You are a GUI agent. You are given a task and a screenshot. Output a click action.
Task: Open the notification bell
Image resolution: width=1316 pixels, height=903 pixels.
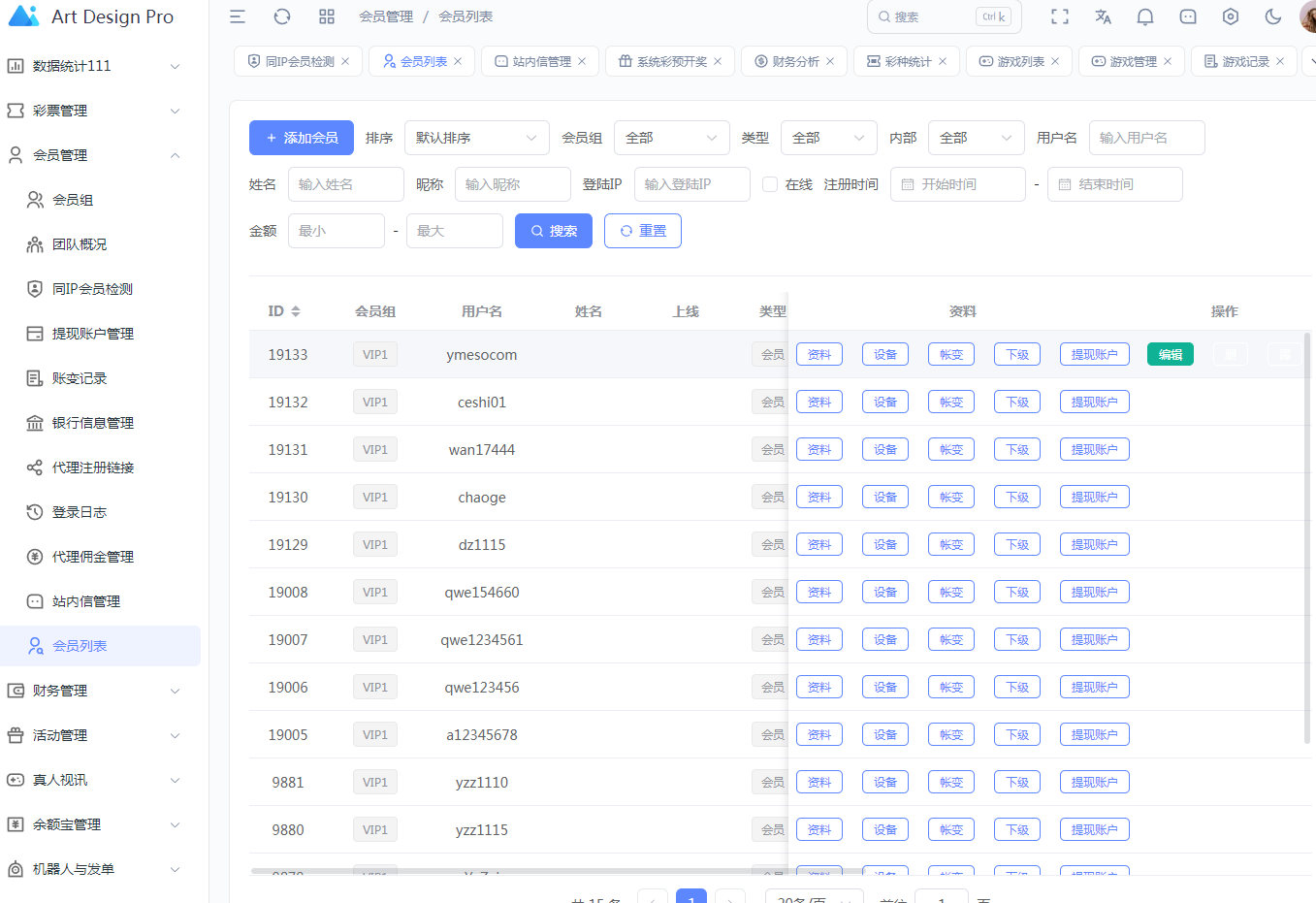click(1145, 16)
